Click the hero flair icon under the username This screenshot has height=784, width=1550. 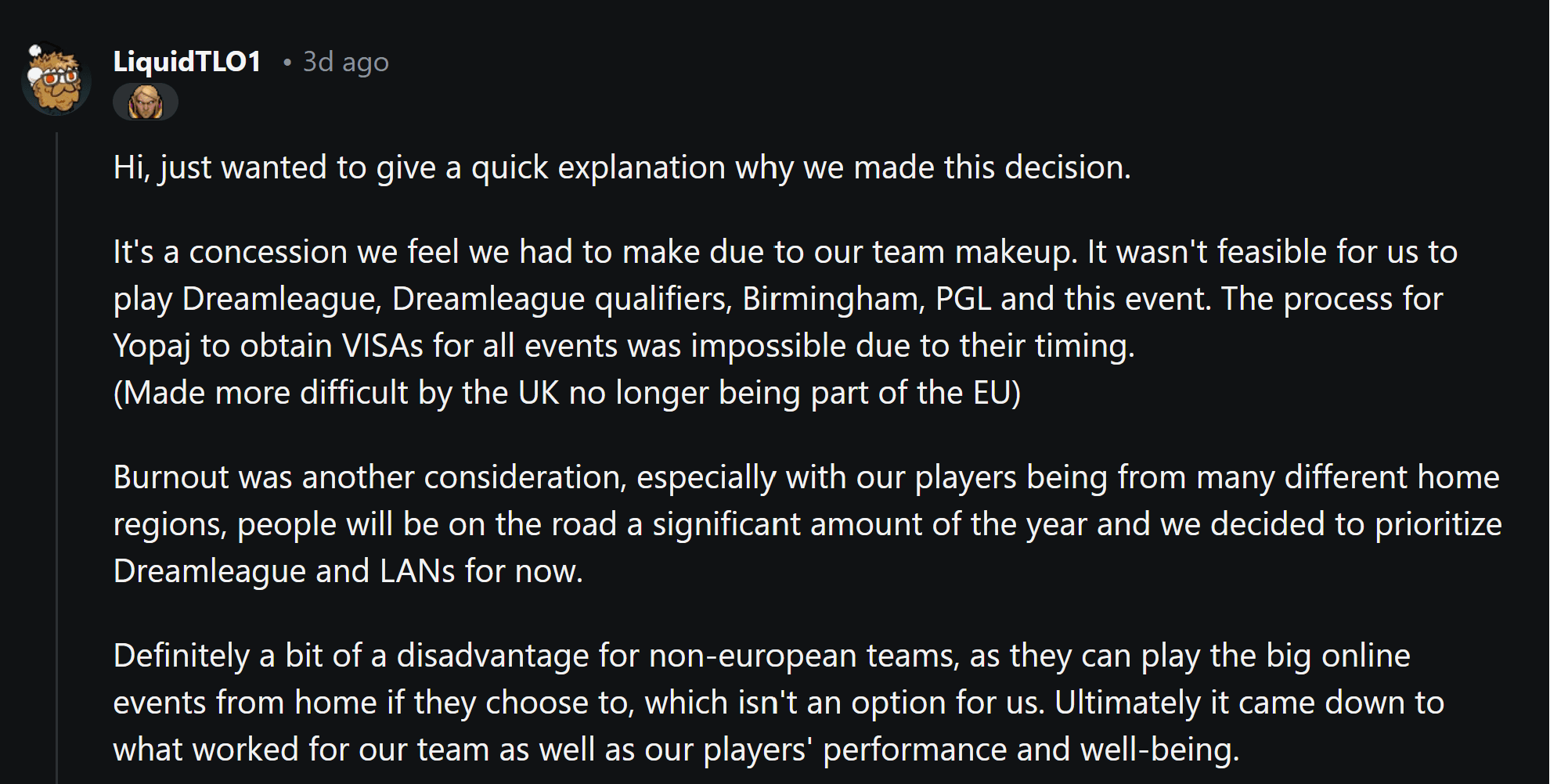146,102
